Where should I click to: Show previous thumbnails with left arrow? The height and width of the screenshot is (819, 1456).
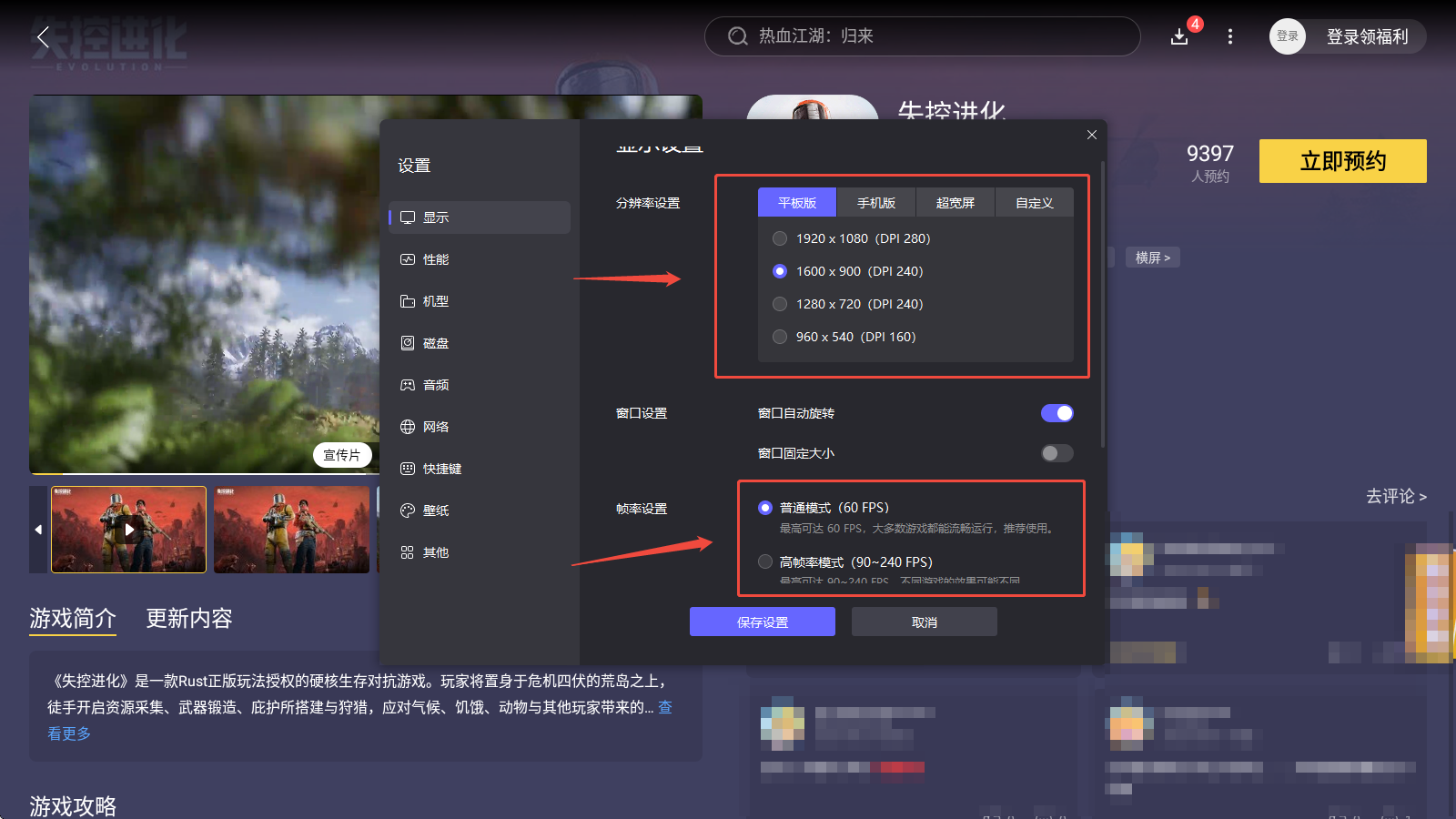[38, 530]
